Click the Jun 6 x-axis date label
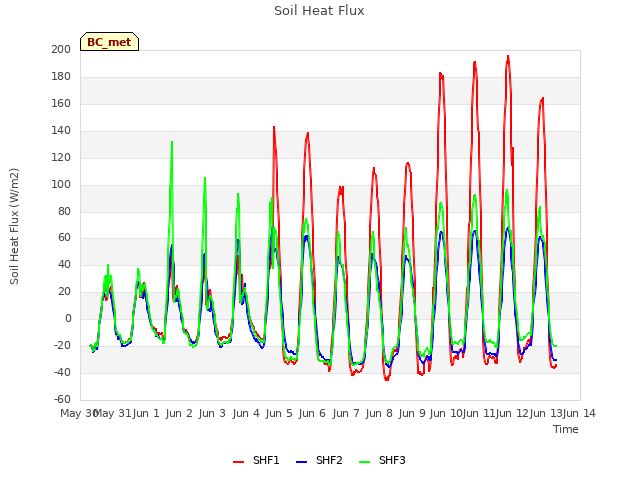Image resolution: width=640 pixels, height=480 pixels. coord(312,413)
